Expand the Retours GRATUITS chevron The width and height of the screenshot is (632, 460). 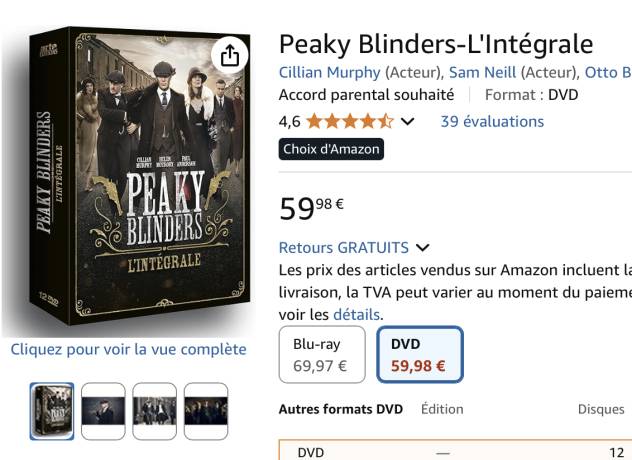pyautogui.click(x=422, y=247)
